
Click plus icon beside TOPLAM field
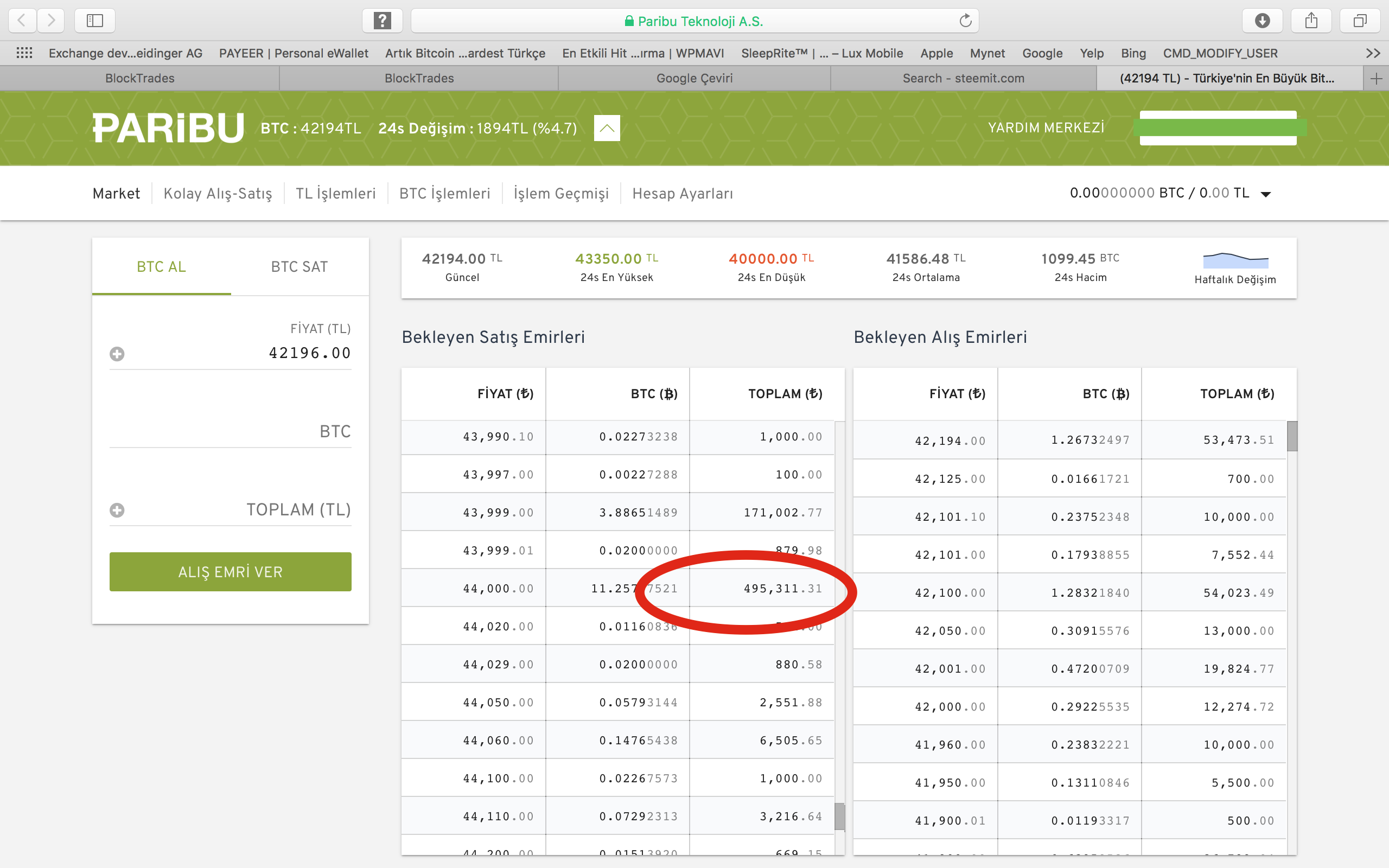click(x=117, y=510)
